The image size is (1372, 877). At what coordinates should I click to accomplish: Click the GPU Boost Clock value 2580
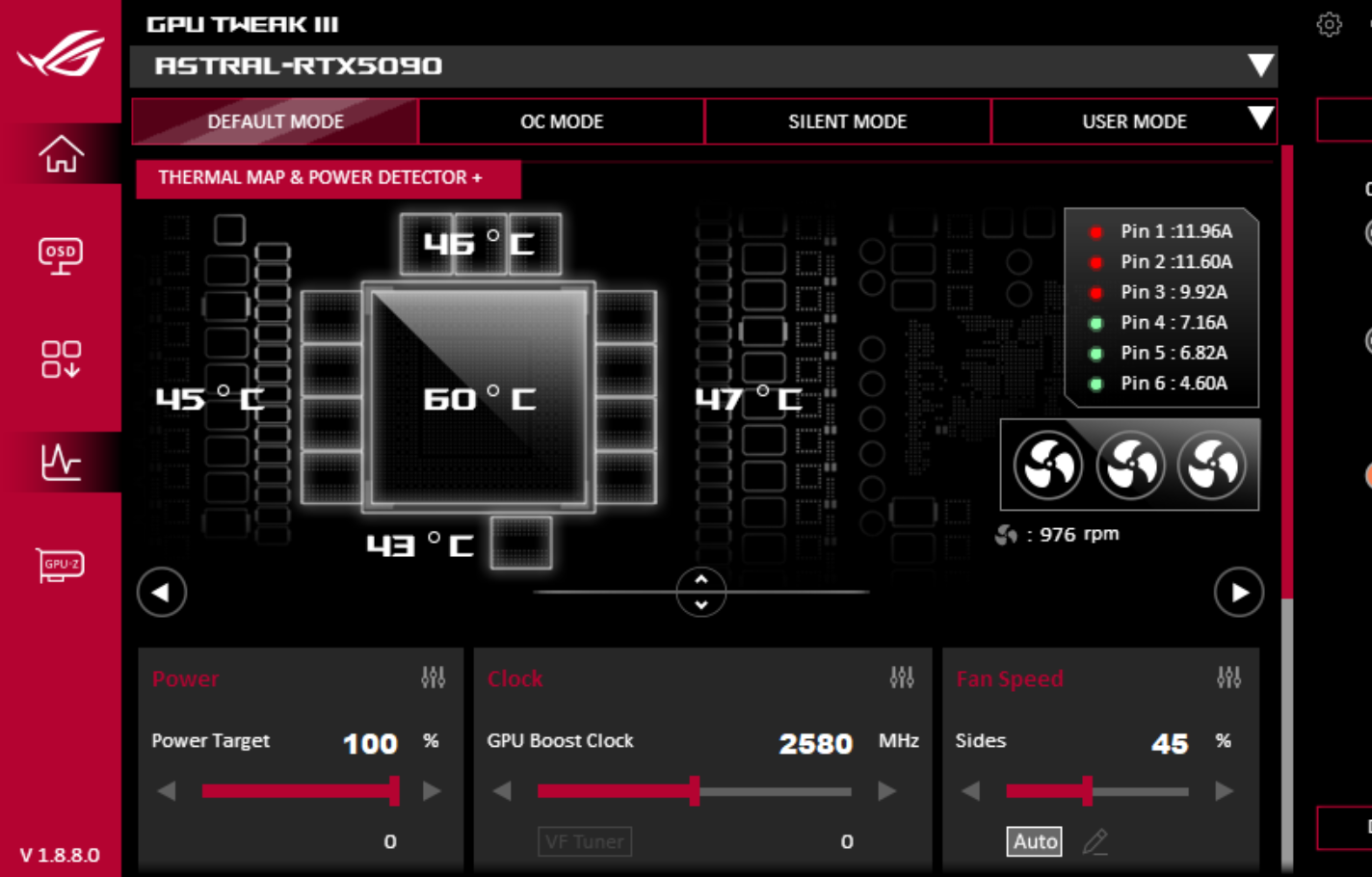coord(816,743)
